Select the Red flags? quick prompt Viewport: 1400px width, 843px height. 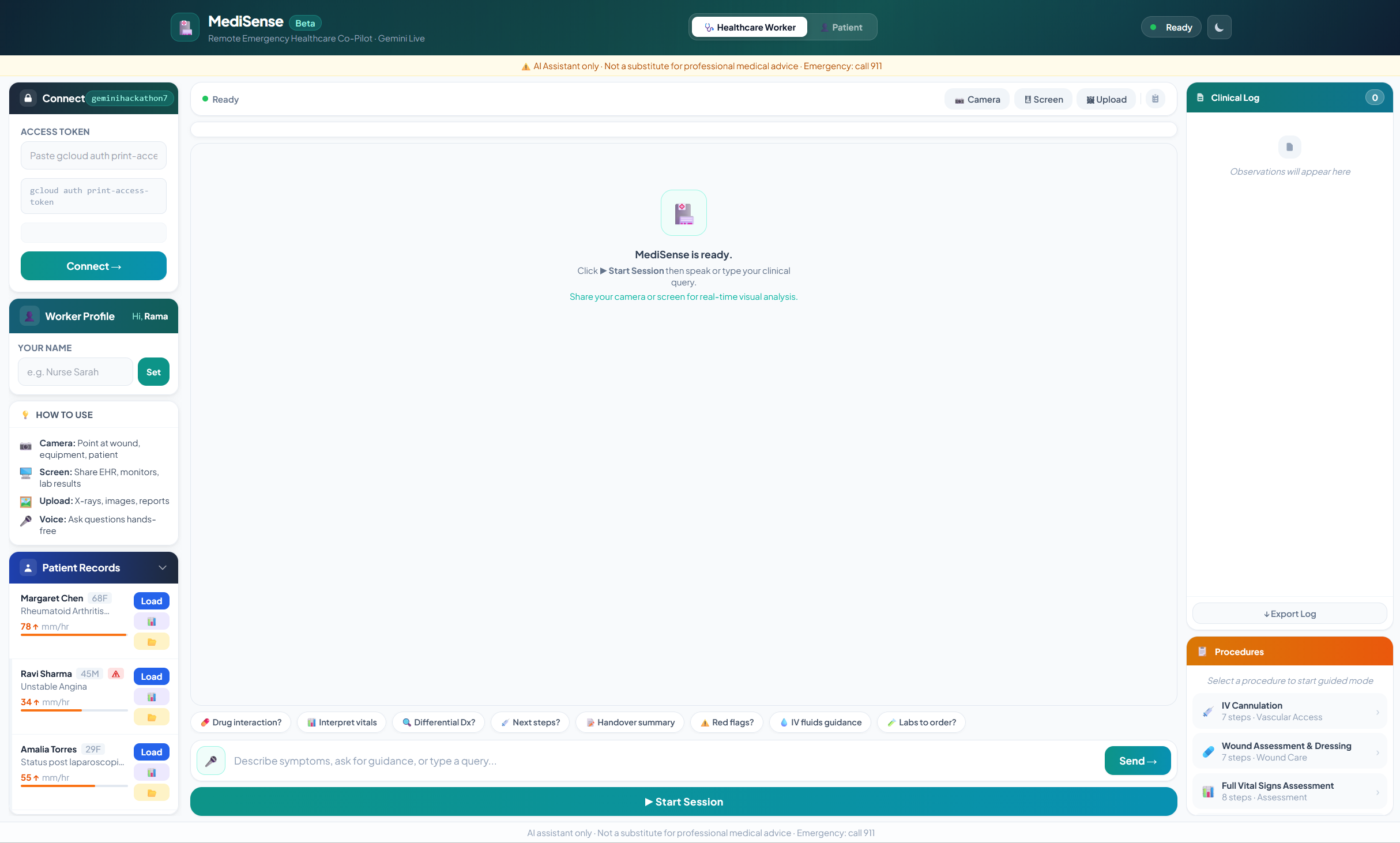pyautogui.click(x=727, y=722)
